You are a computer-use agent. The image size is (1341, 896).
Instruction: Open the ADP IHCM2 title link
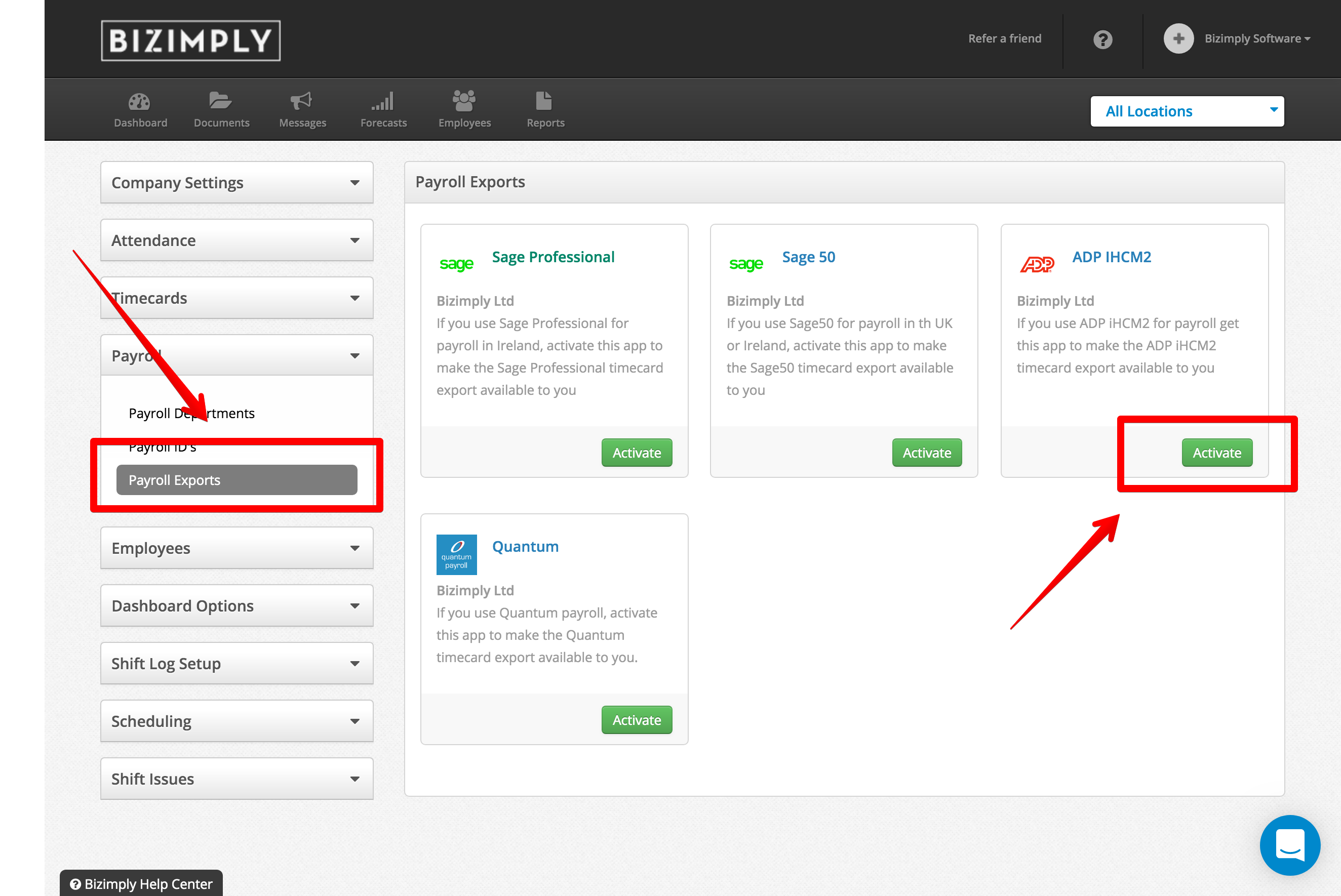click(x=1111, y=257)
